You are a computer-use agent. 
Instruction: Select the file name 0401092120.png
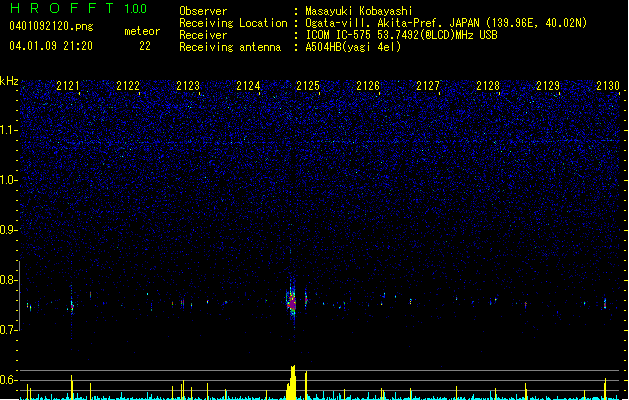click(51, 26)
